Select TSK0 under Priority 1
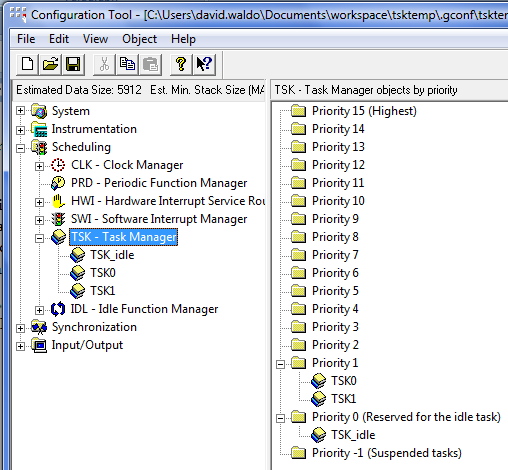The width and height of the screenshot is (508, 470). pyautogui.click(x=344, y=381)
